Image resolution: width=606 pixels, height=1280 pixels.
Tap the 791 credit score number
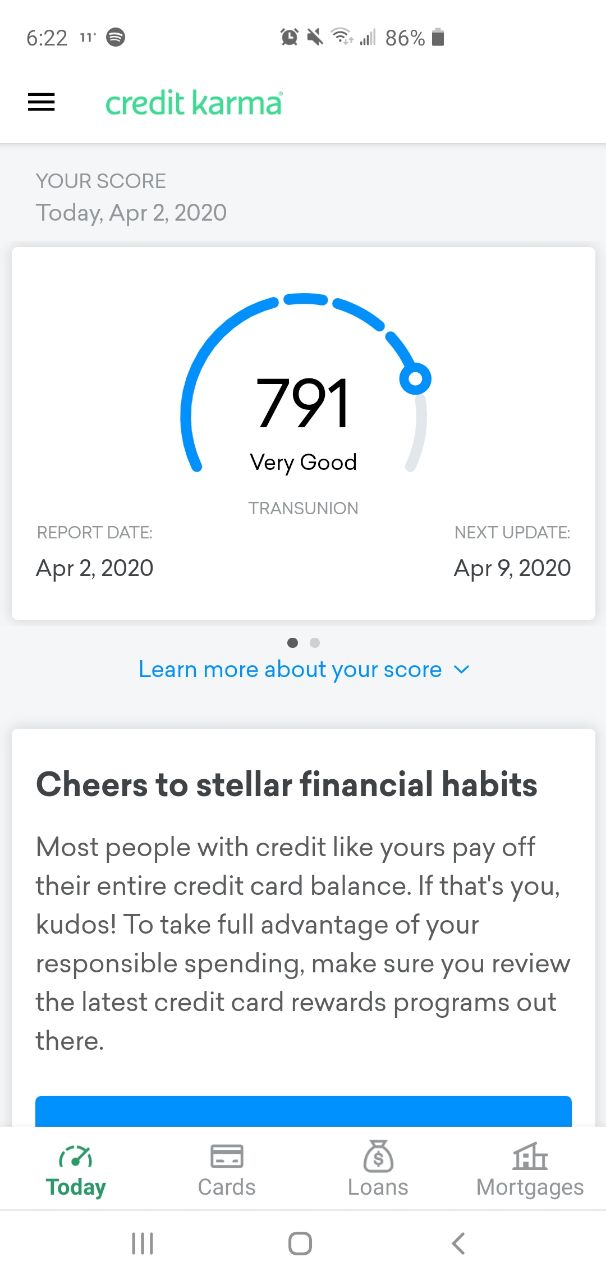pyautogui.click(x=303, y=404)
